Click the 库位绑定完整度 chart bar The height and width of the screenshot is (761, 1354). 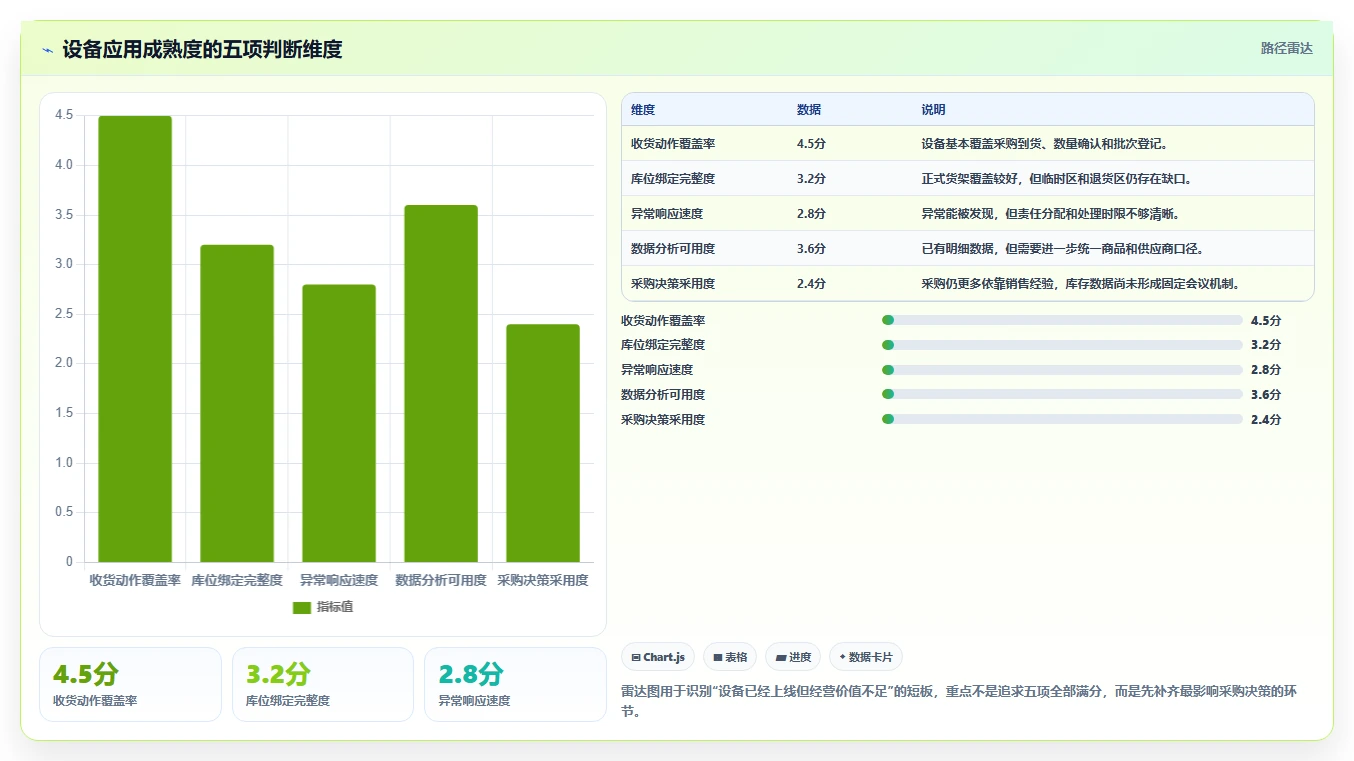pyautogui.click(x=237, y=403)
